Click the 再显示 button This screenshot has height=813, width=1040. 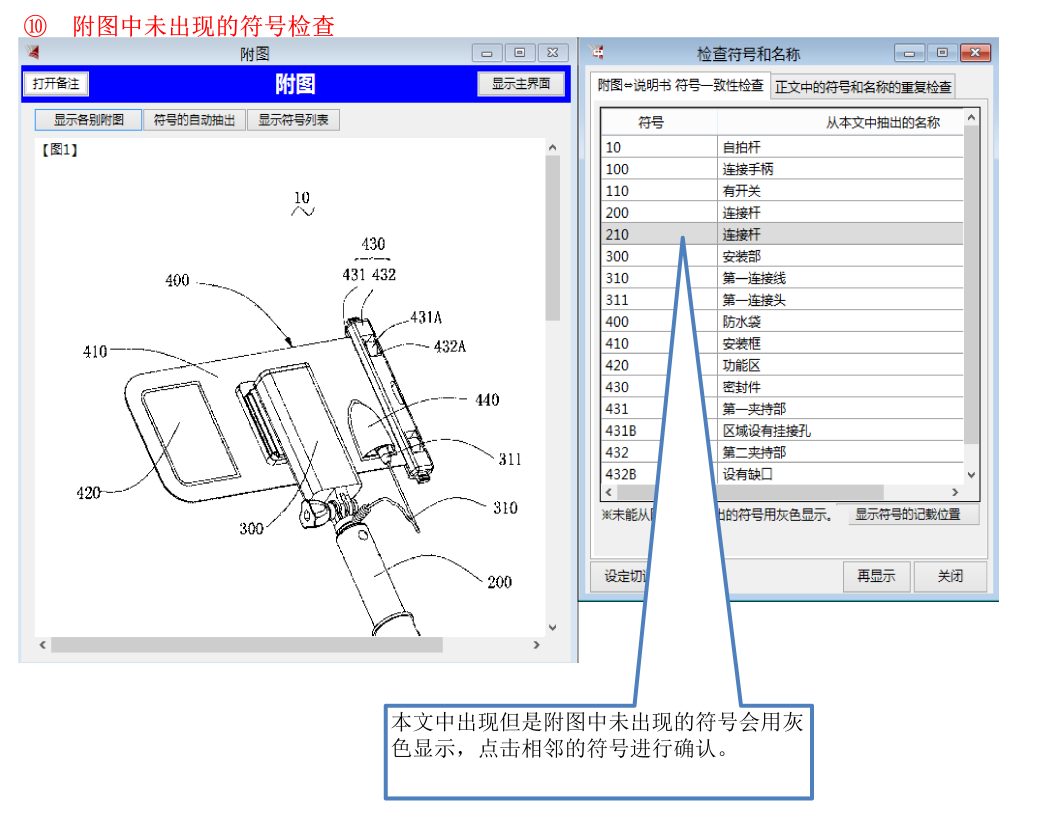[876, 576]
